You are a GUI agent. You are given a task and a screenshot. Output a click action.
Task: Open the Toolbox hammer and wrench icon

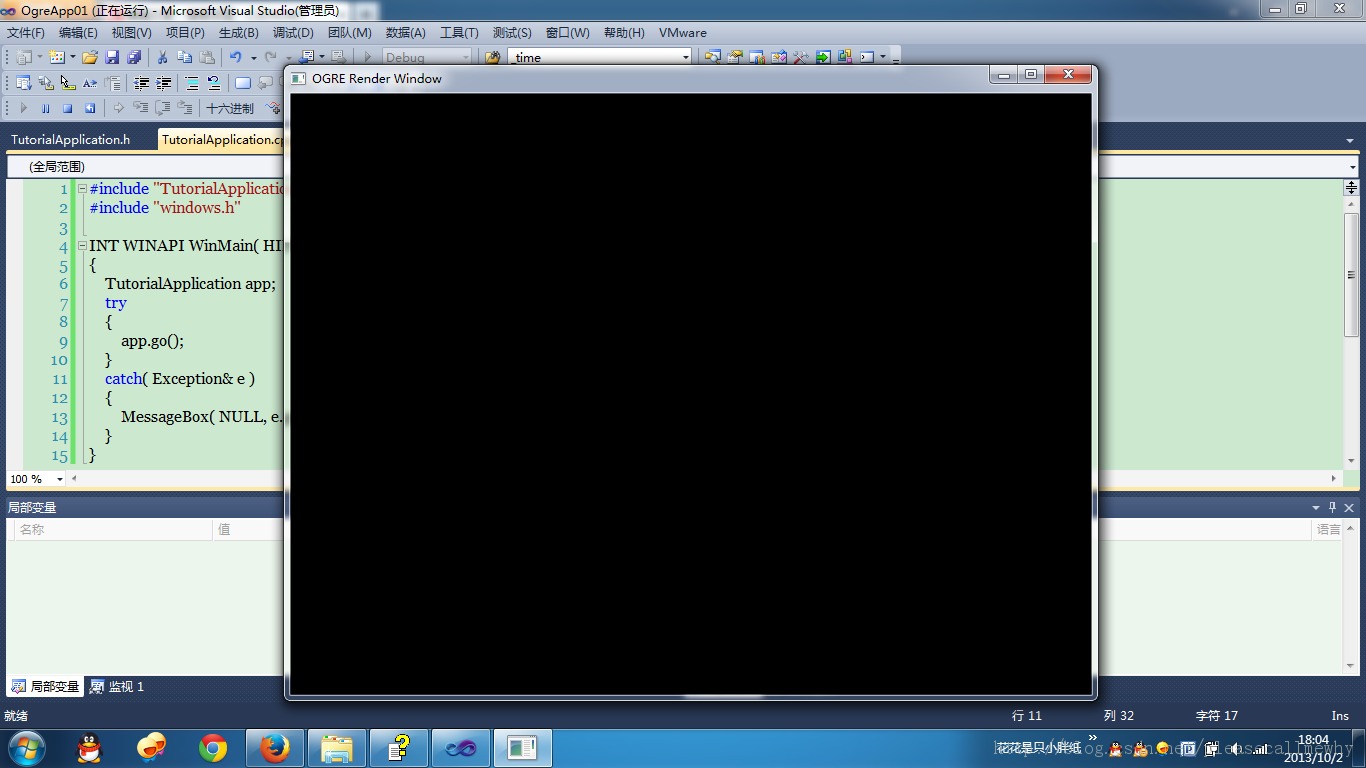pyautogui.click(x=801, y=57)
